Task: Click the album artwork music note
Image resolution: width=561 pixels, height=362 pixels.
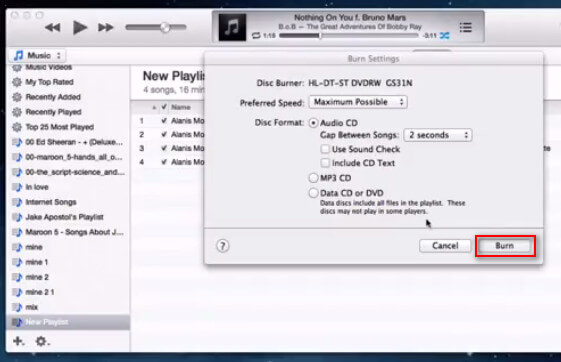Action: 232,27
